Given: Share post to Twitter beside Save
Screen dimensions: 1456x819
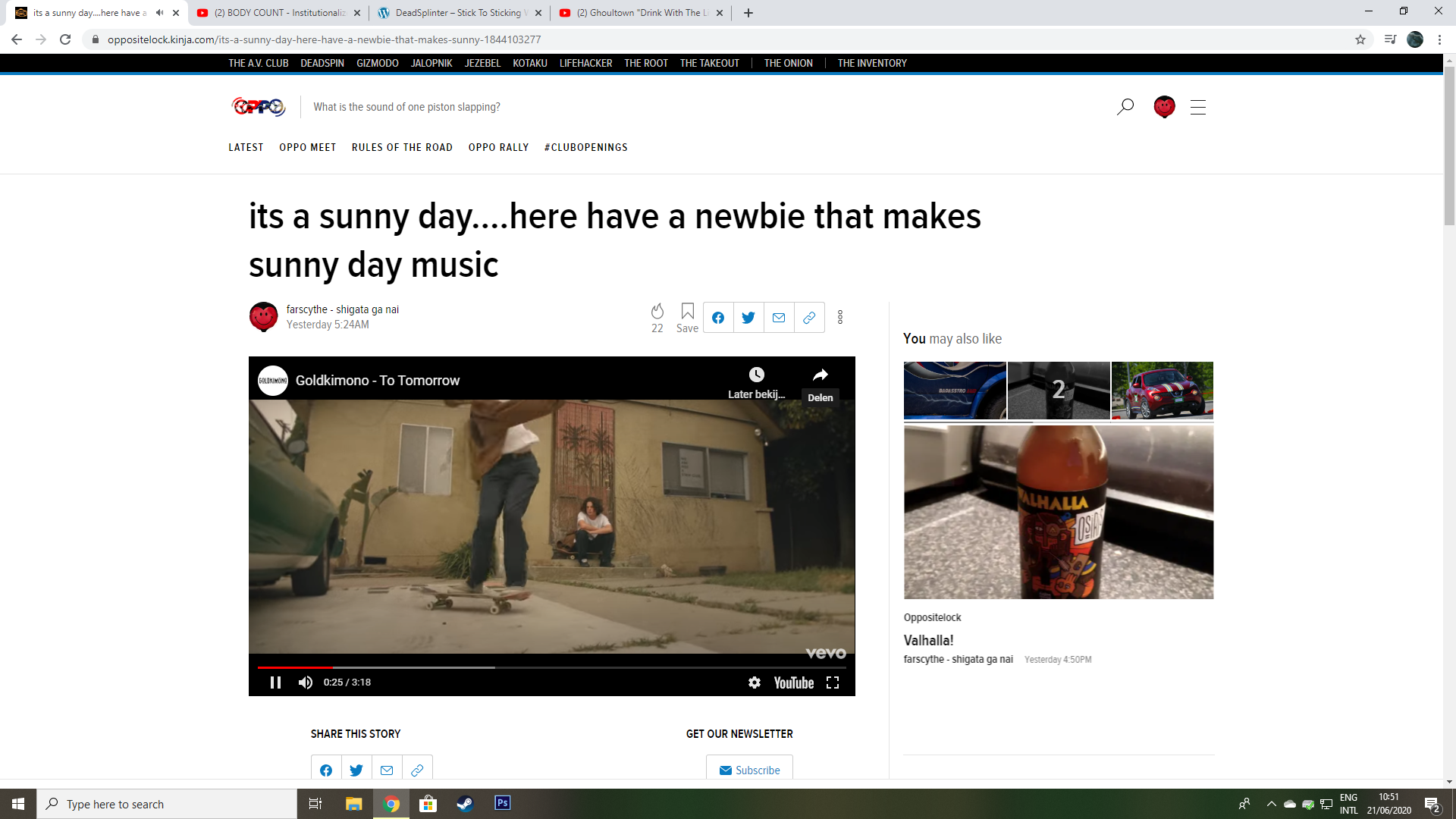Looking at the screenshot, I should pyautogui.click(x=748, y=318).
